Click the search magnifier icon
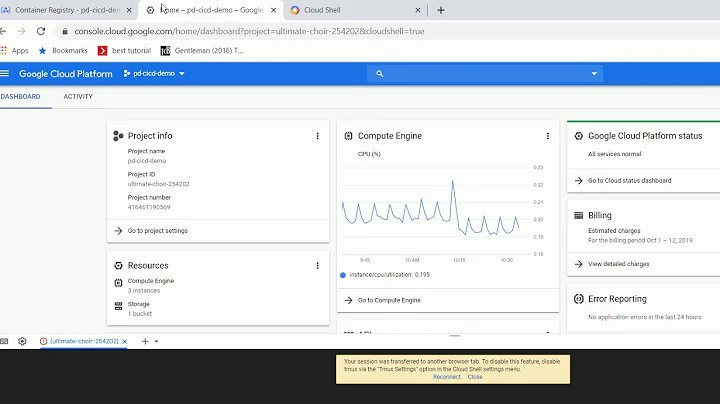The height and width of the screenshot is (404, 720). click(x=379, y=73)
